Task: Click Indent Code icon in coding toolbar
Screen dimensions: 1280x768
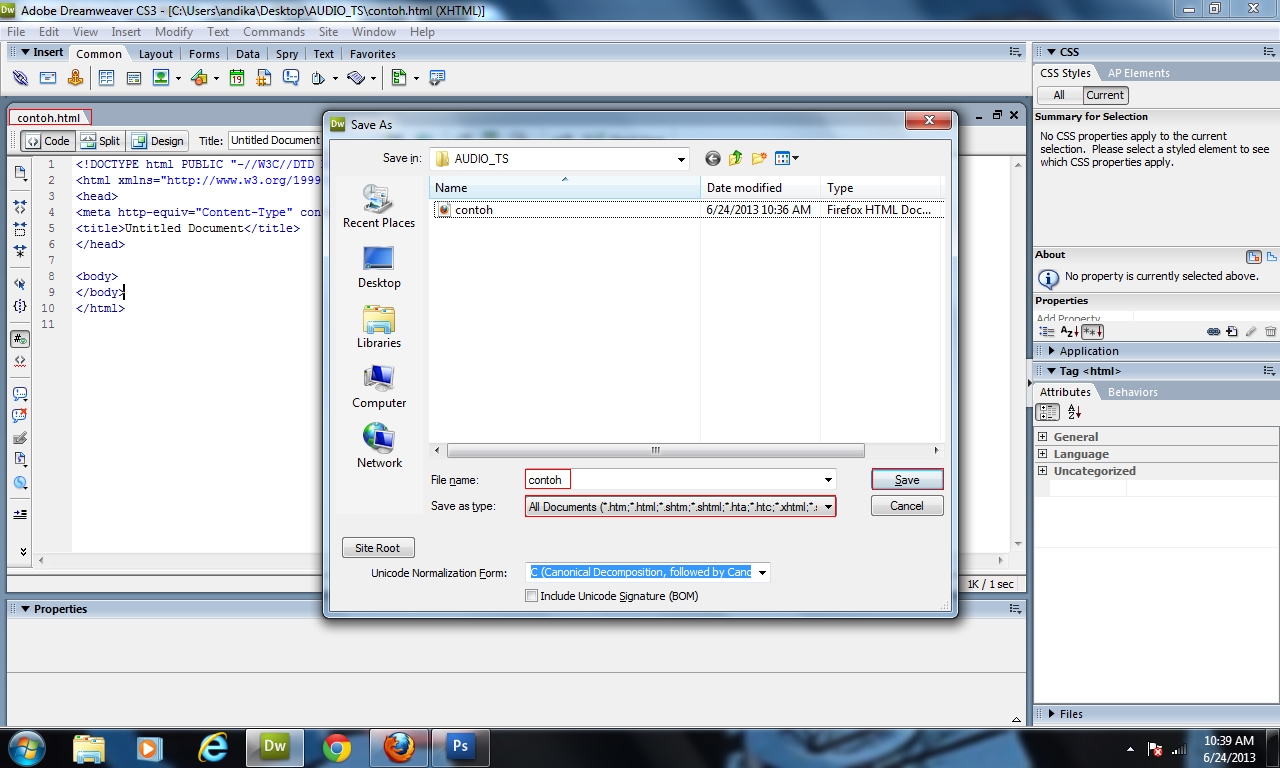Action: pyautogui.click(x=20, y=514)
